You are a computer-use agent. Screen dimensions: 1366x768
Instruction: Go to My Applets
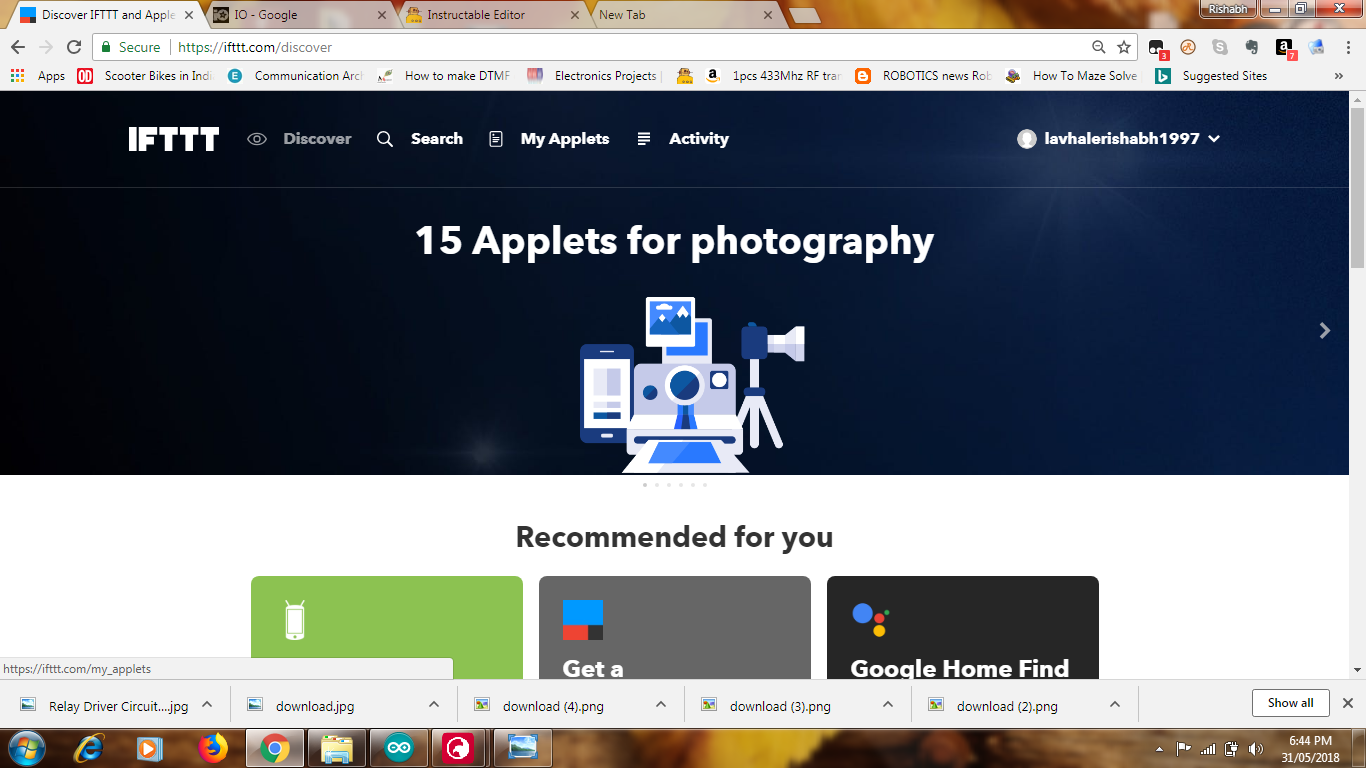[549, 139]
